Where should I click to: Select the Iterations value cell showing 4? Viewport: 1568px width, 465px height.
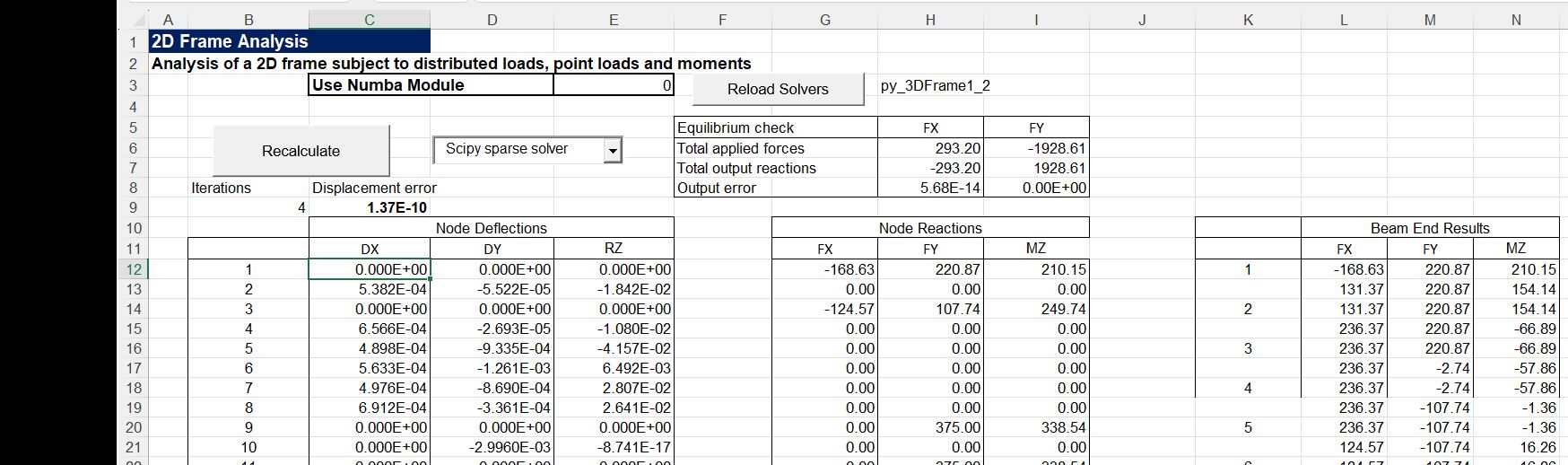(248, 208)
